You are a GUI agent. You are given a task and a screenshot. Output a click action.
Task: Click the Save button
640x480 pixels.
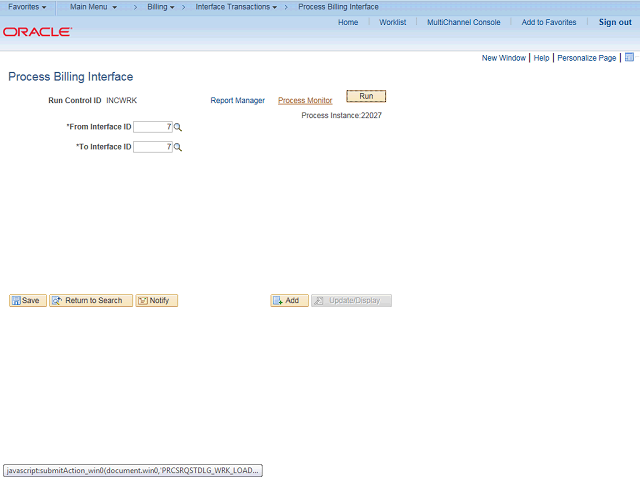(x=28, y=300)
